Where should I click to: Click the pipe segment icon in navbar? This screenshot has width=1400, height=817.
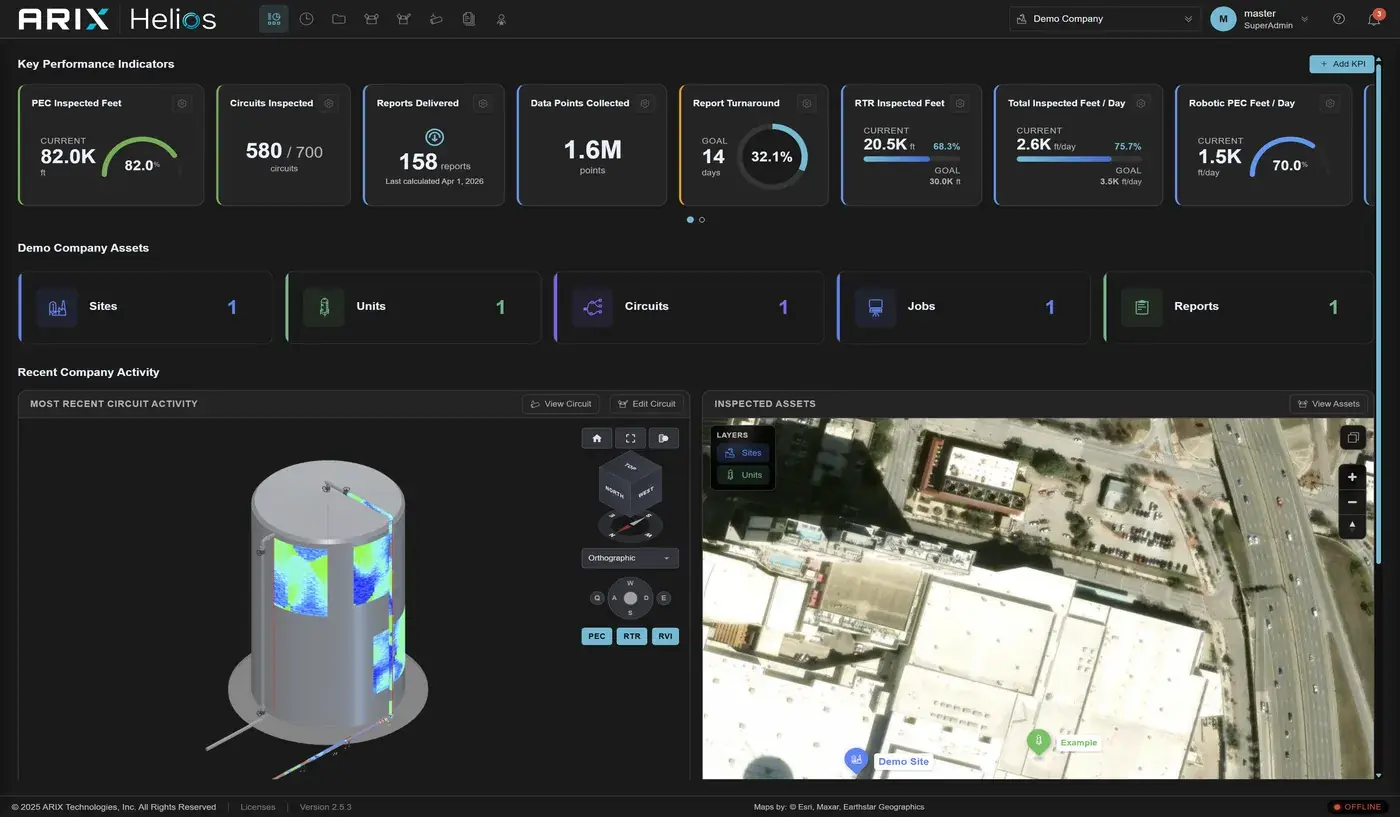pos(436,19)
